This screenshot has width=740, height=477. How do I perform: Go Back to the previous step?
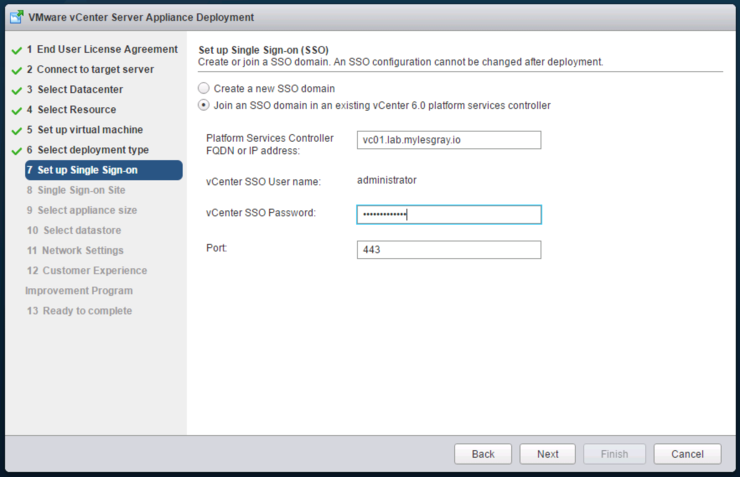click(x=483, y=454)
